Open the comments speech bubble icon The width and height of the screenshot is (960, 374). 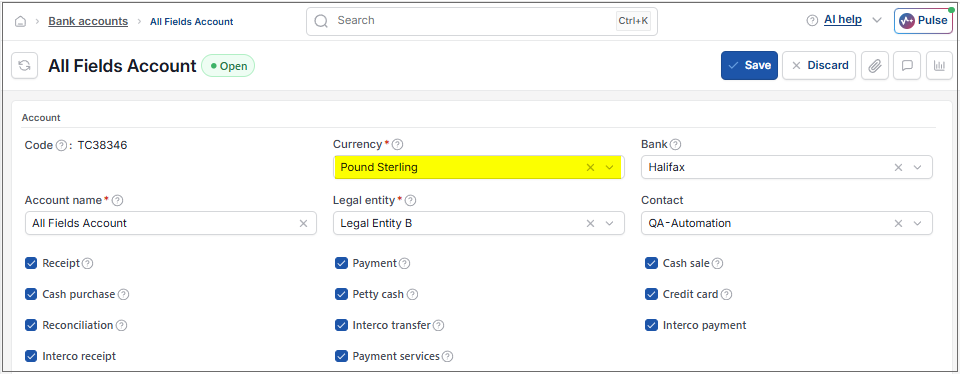907,65
